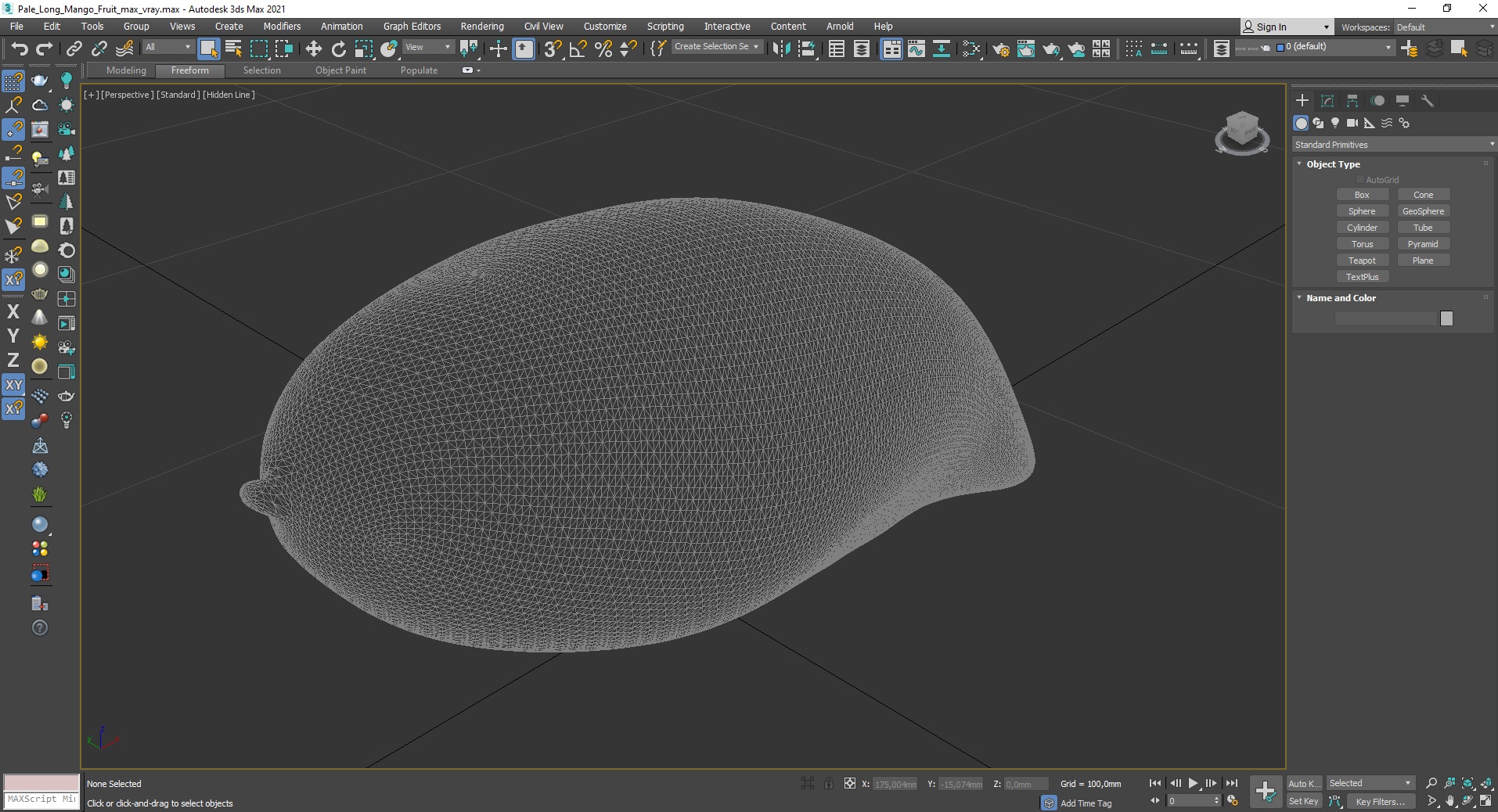This screenshot has height=812, width=1498.
Task: Open the Scripting menu
Action: click(x=665, y=27)
